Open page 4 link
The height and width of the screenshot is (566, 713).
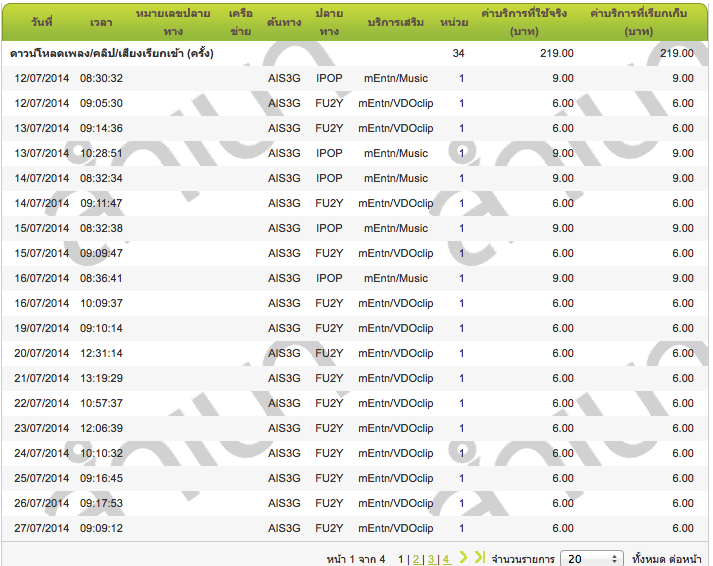tap(446, 559)
